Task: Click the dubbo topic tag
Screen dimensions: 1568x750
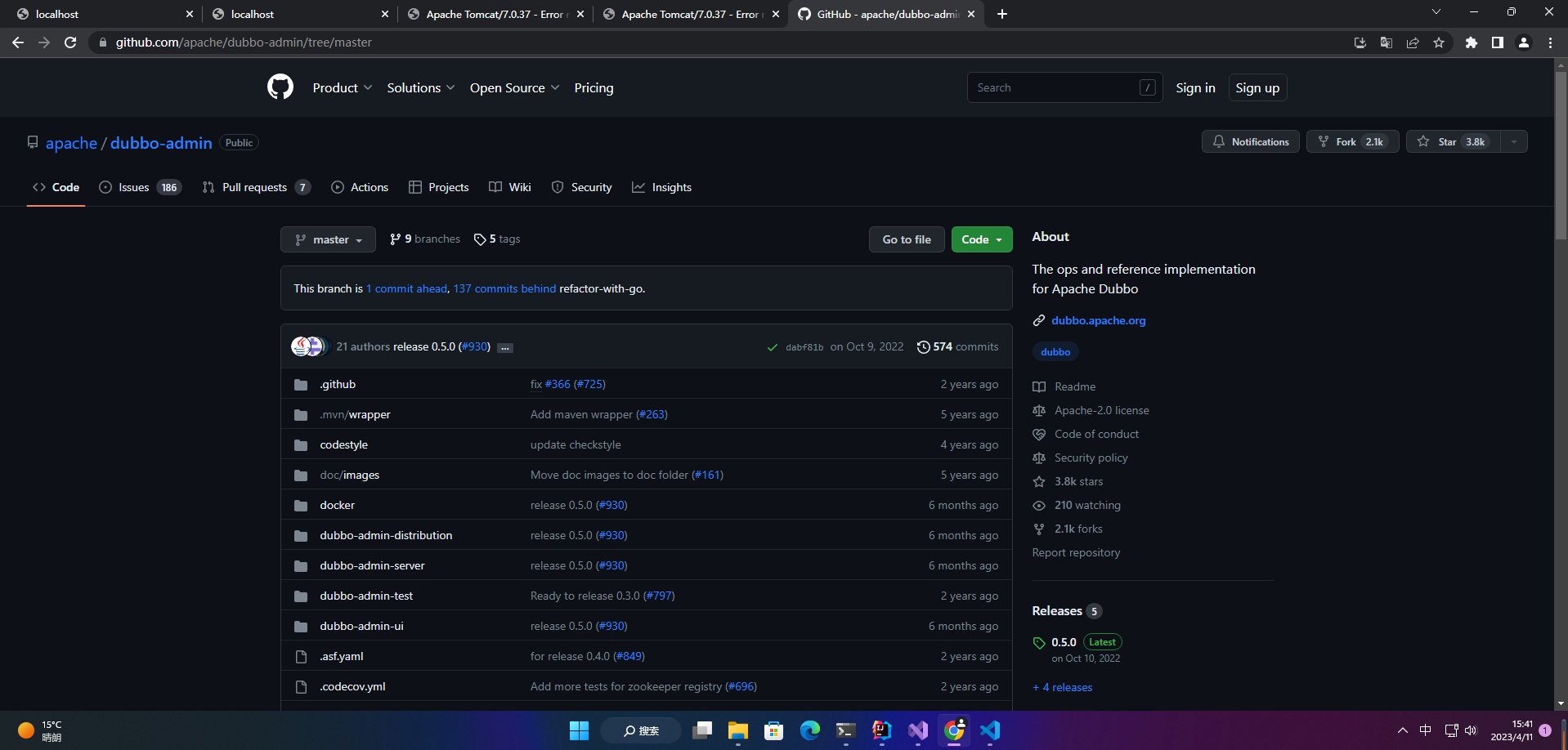Action: click(x=1055, y=351)
